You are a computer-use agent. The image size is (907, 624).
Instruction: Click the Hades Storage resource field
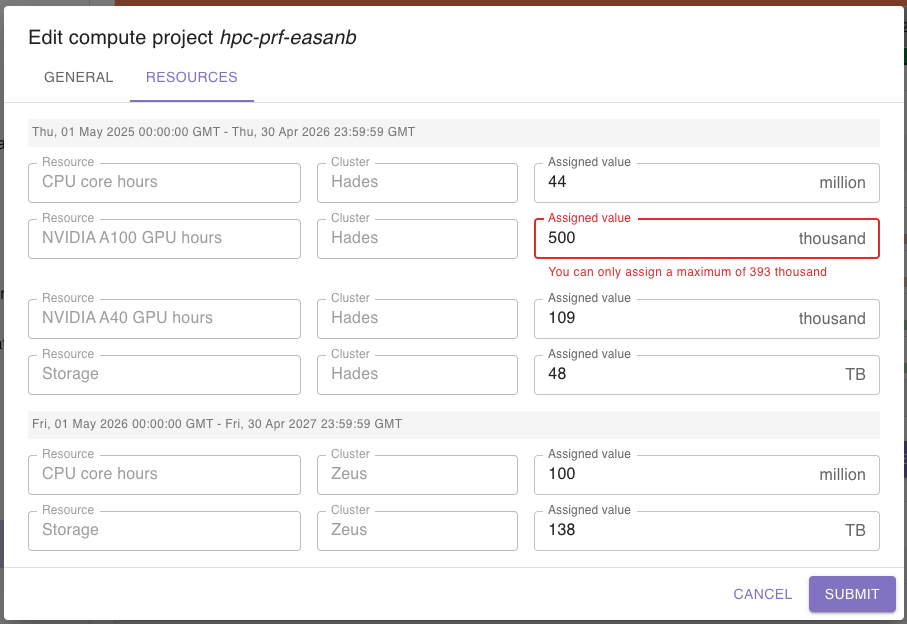(x=164, y=375)
